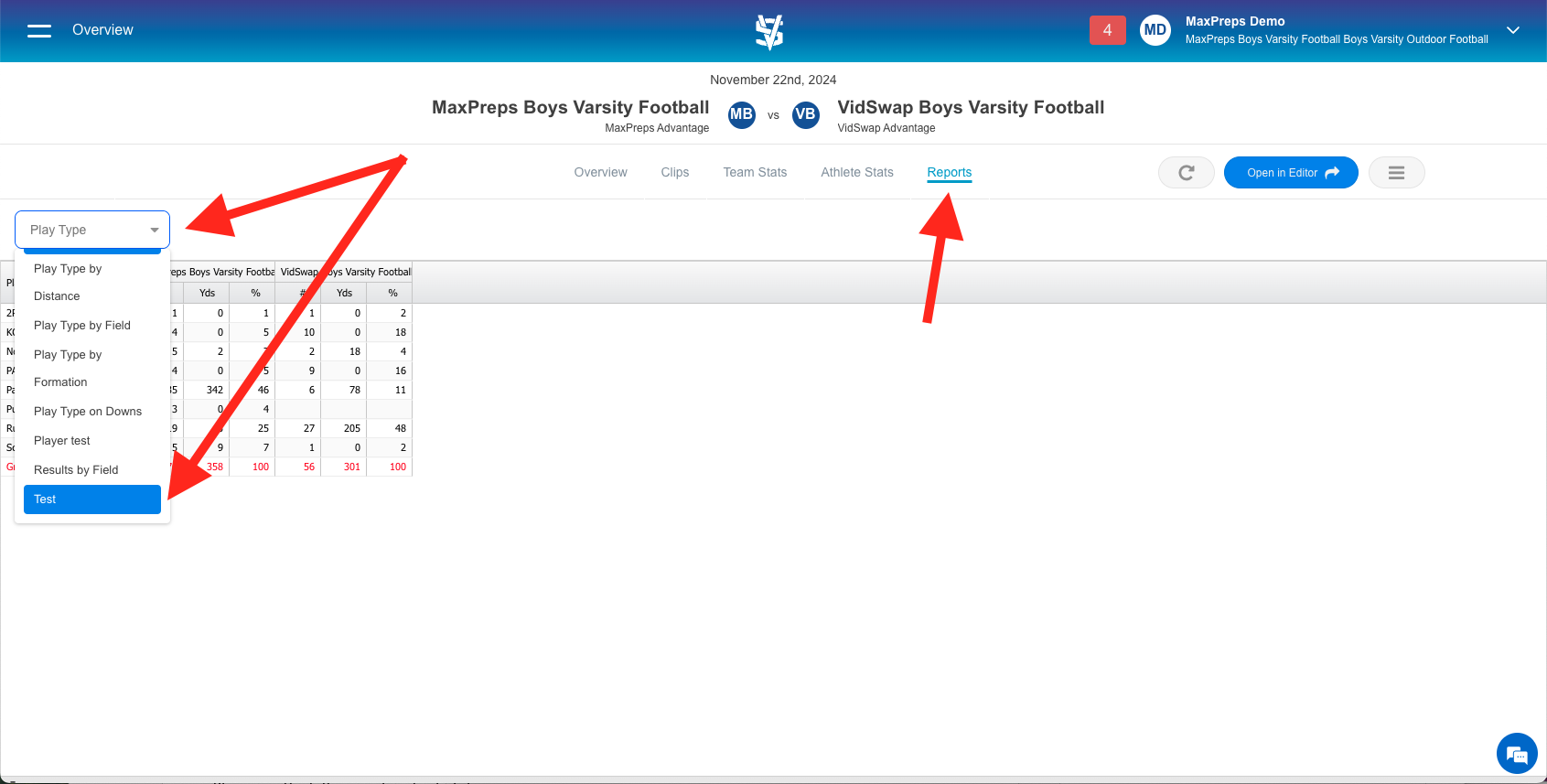
Task: Click the 342 yards table cell
Action: [x=207, y=390]
